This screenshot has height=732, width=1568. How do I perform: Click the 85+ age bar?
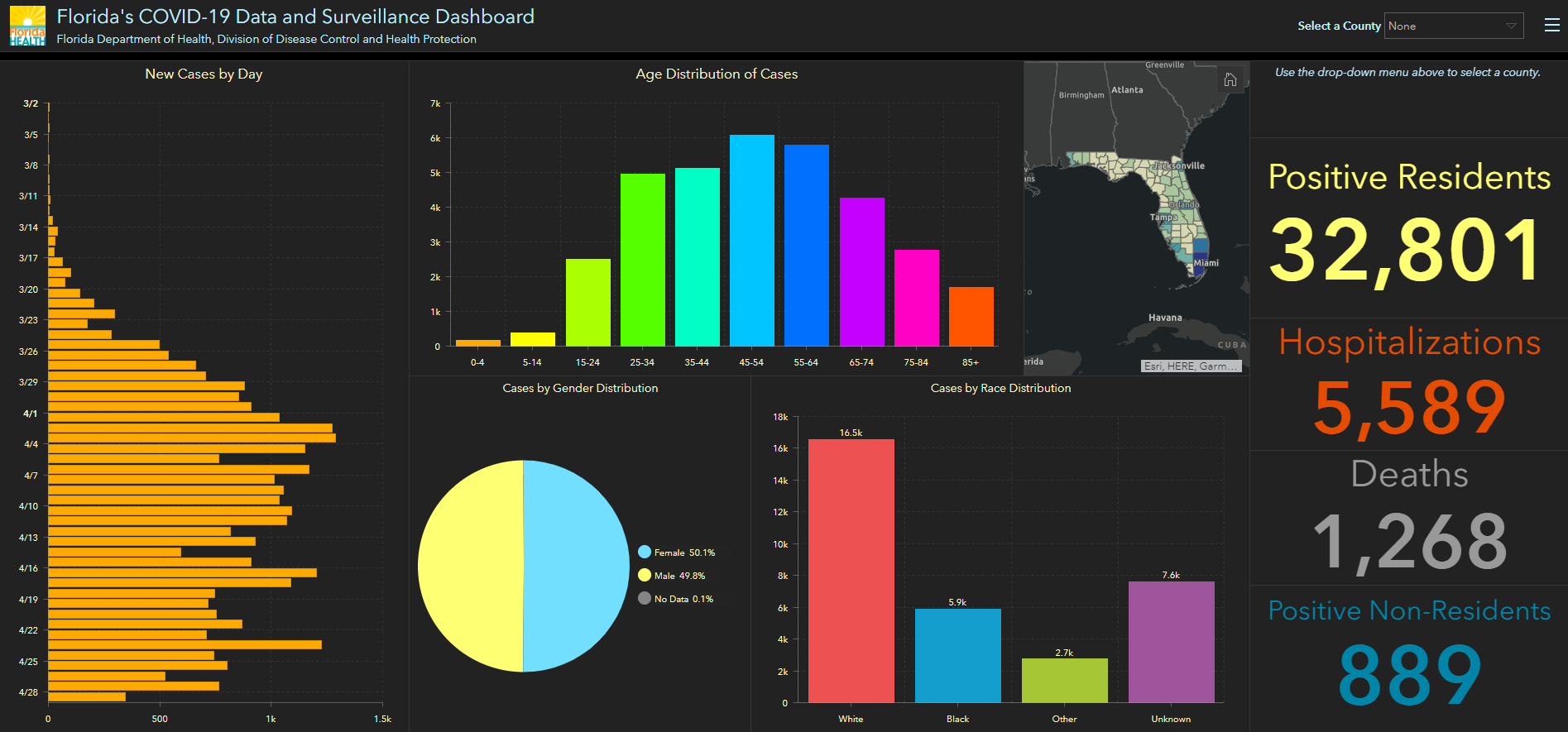point(971,316)
